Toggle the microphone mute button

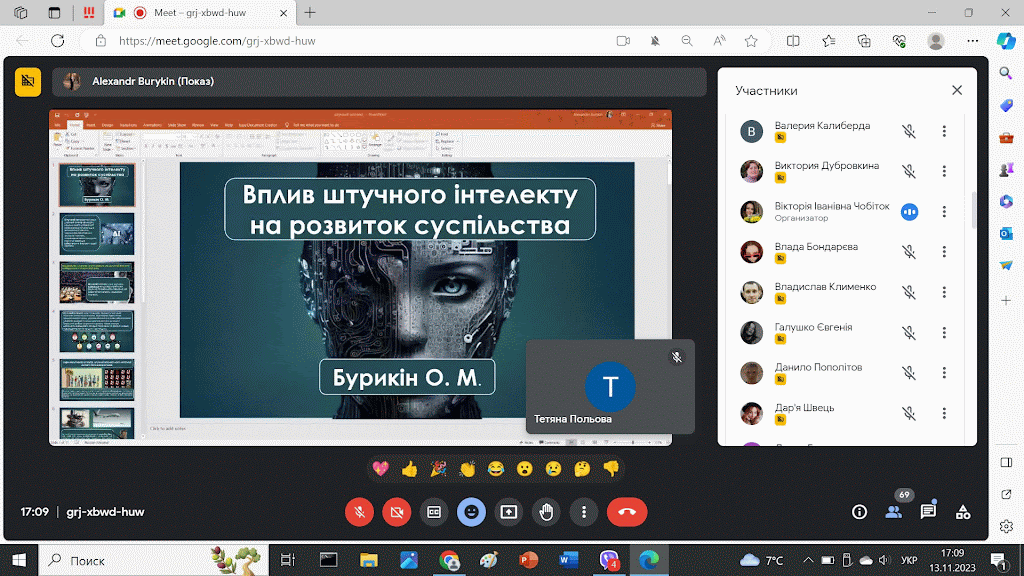(x=359, y=511)
